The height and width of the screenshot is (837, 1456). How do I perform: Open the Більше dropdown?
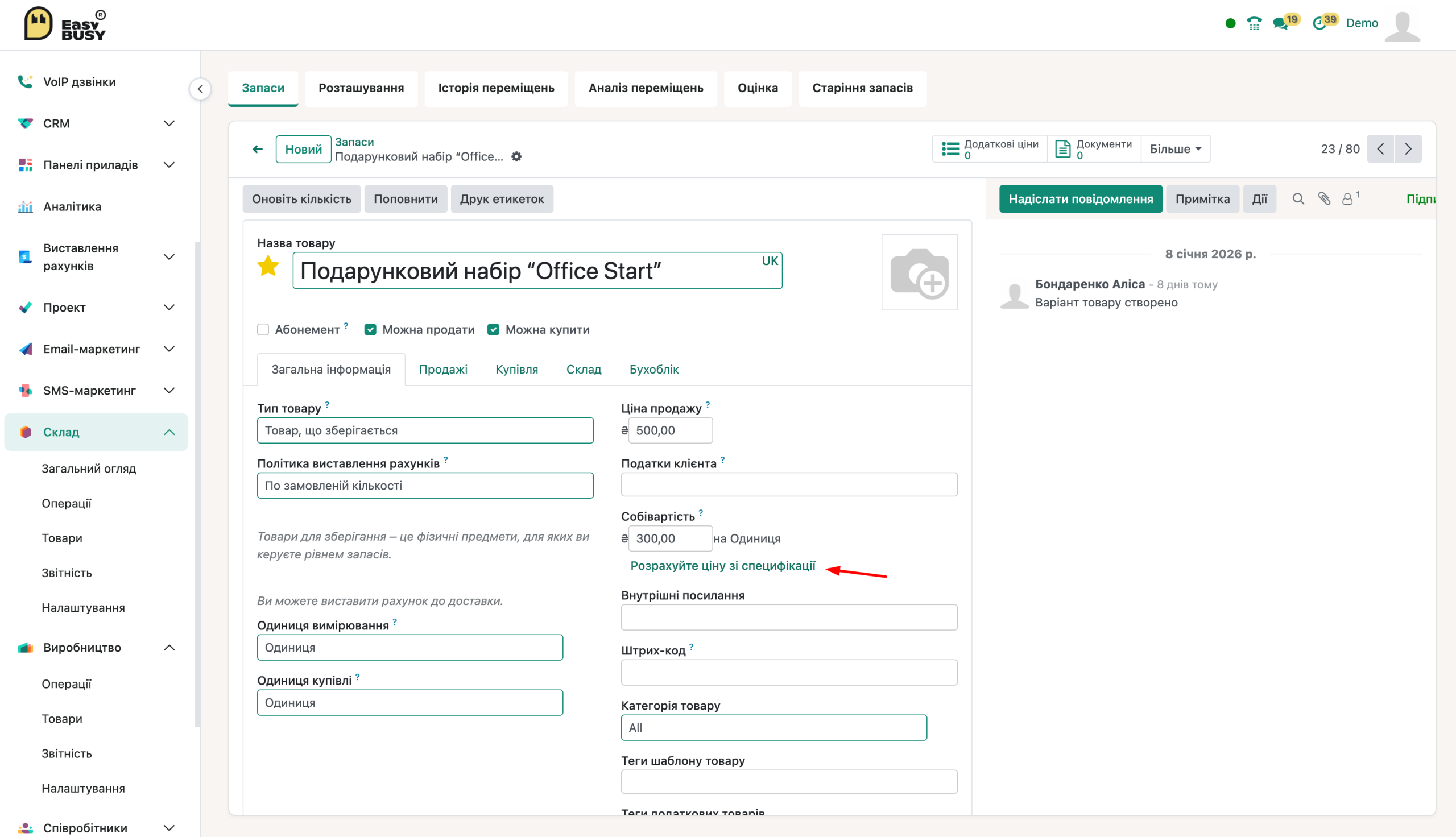click(1176, 150)
